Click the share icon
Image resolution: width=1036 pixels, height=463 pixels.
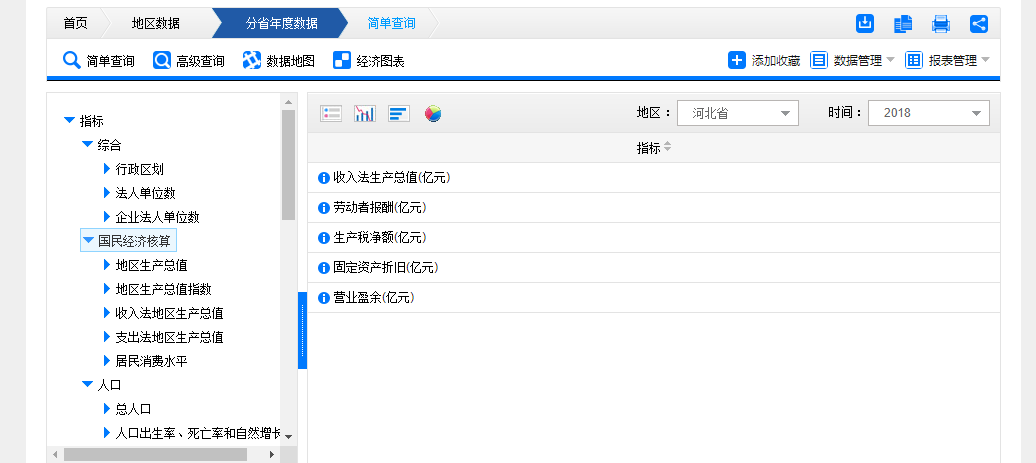(x=979, y=24)
